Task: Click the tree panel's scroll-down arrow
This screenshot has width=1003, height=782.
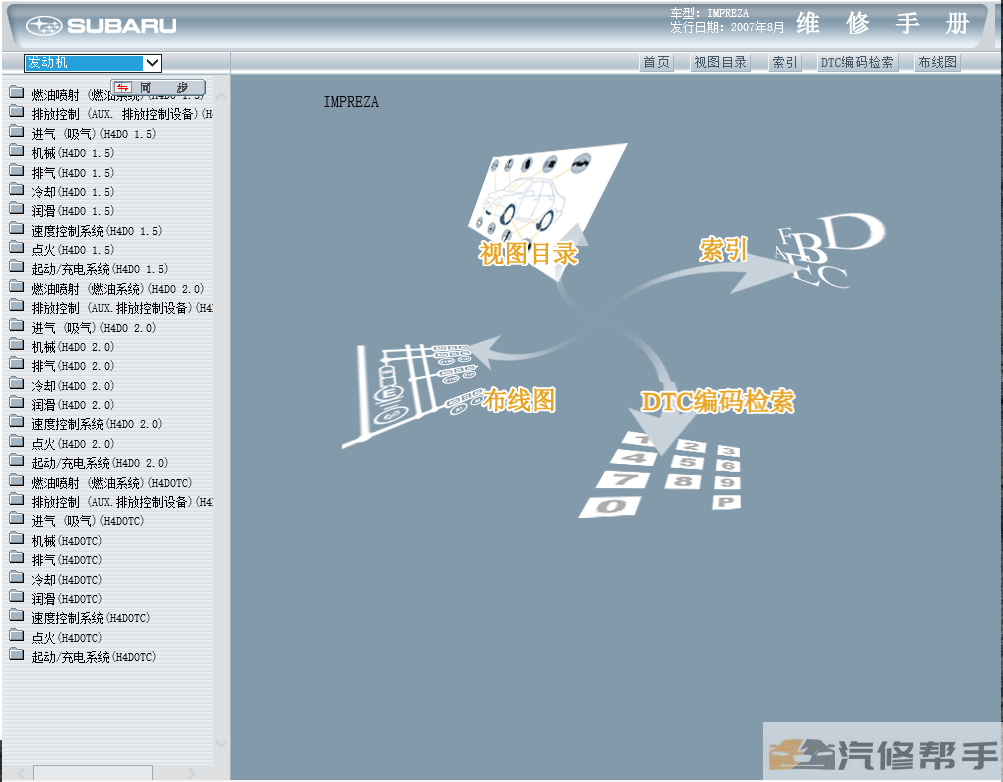Action: (221, 743)
